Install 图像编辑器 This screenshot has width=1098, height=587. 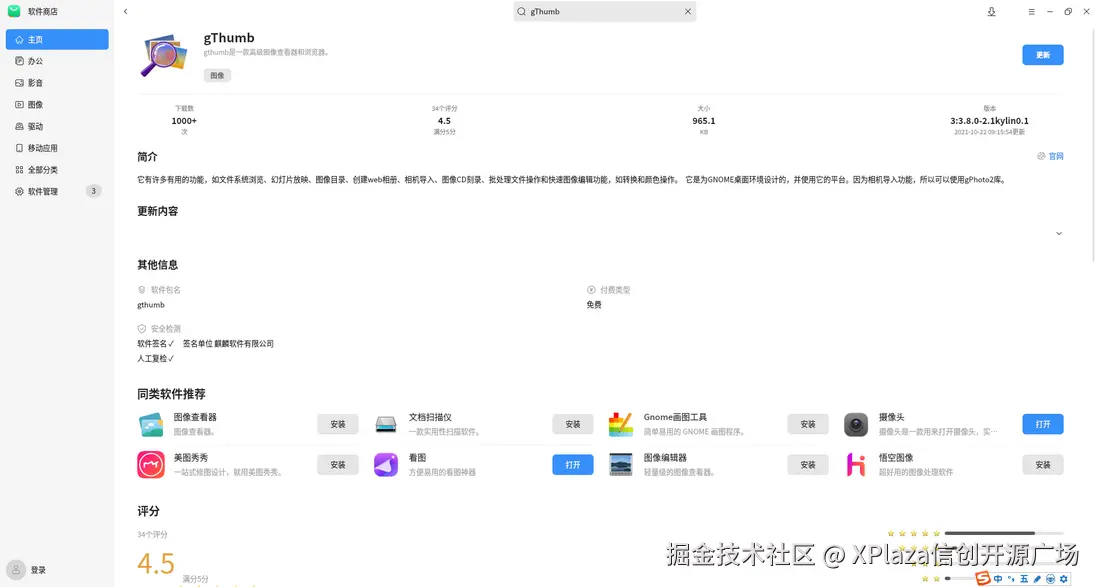pos(807,464)
